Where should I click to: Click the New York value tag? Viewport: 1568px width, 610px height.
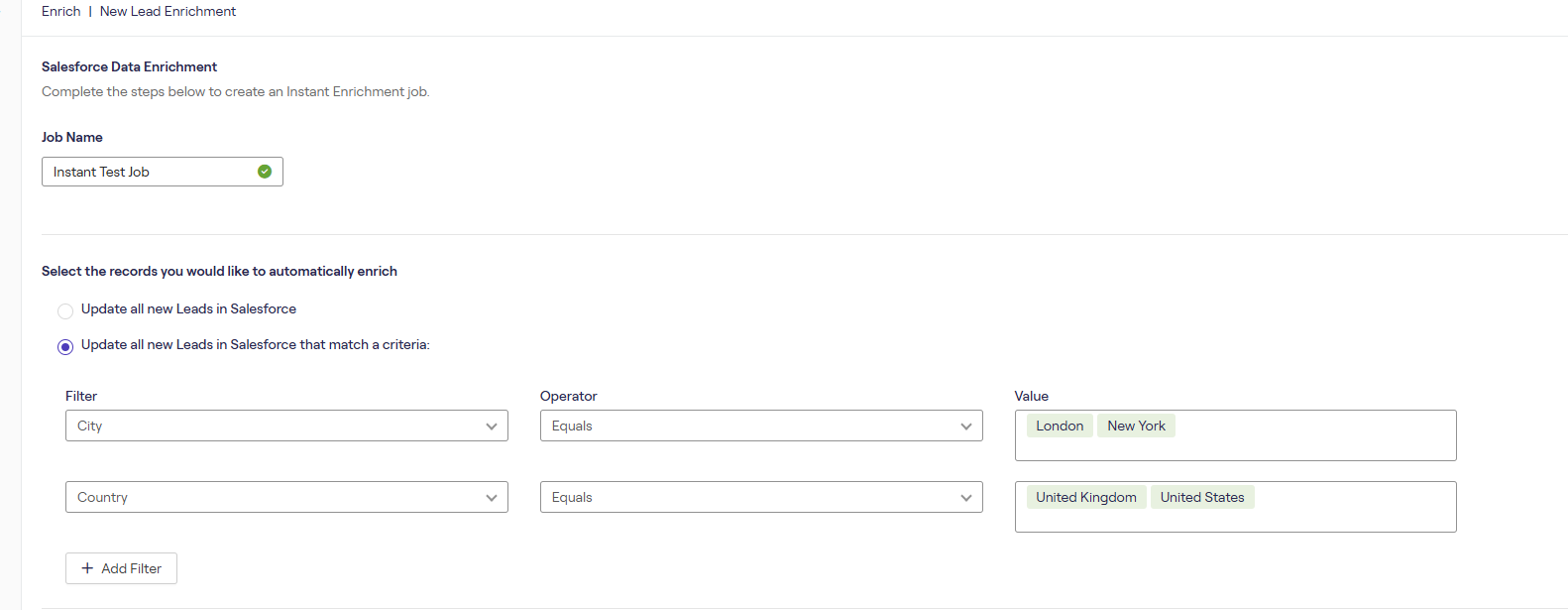click(1136, 426)
